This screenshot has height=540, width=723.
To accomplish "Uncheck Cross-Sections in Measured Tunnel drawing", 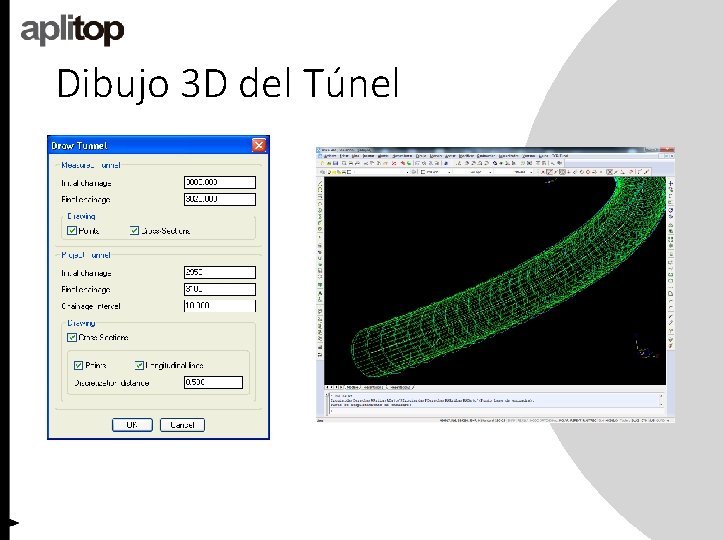I will (134, 231).
